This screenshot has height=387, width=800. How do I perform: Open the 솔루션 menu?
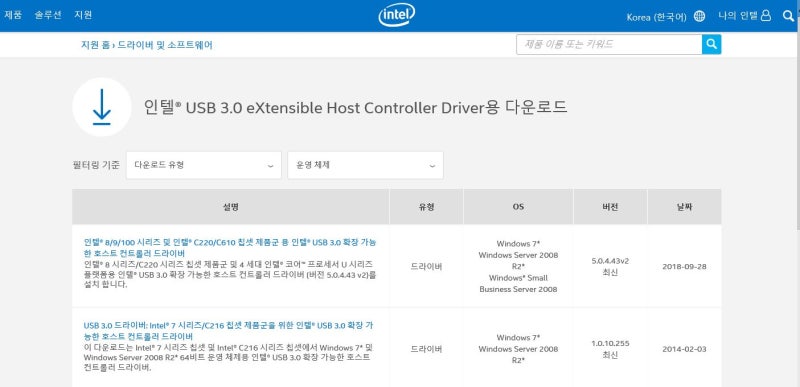[48, 15]
